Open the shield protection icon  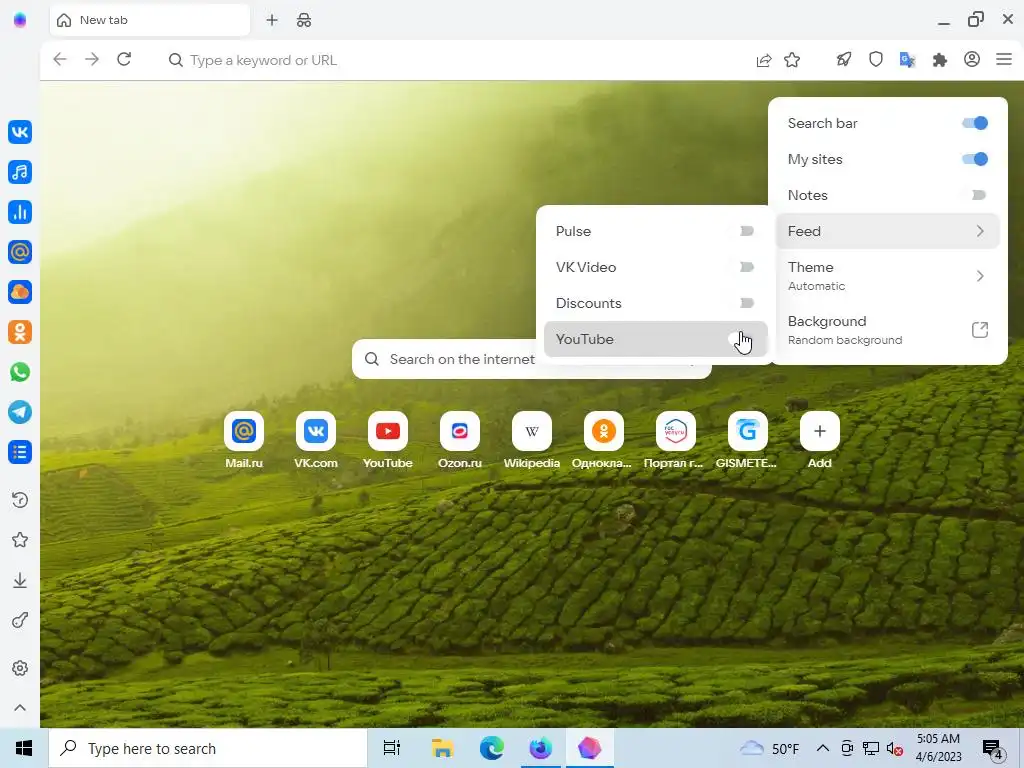(x=876, y=60)
